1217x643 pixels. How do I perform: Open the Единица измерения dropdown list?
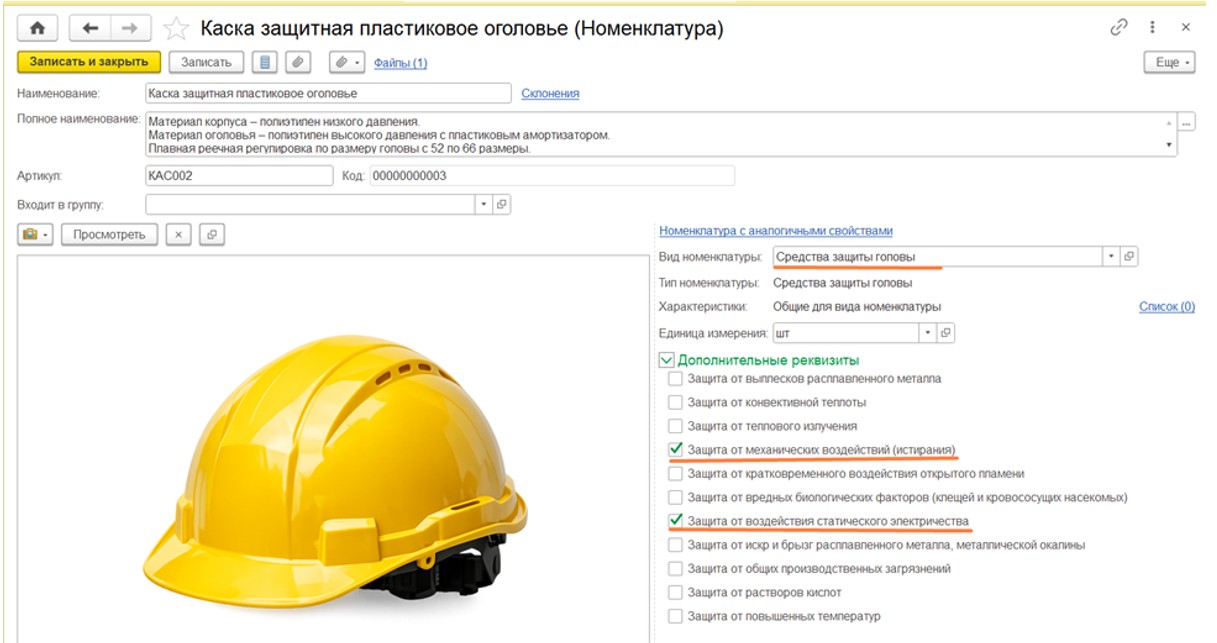[928, 332]
